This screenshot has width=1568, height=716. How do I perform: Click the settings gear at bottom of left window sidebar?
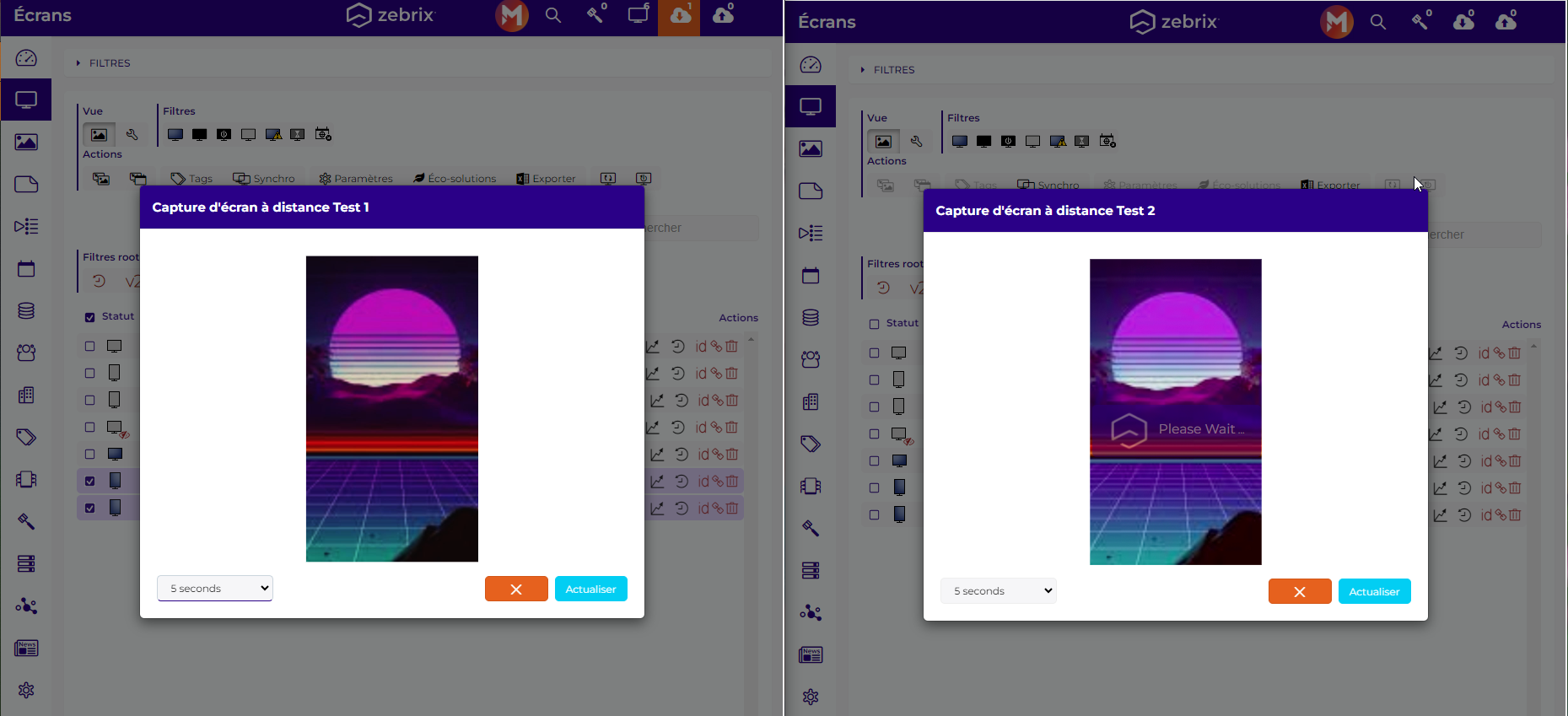click(26, 691)
